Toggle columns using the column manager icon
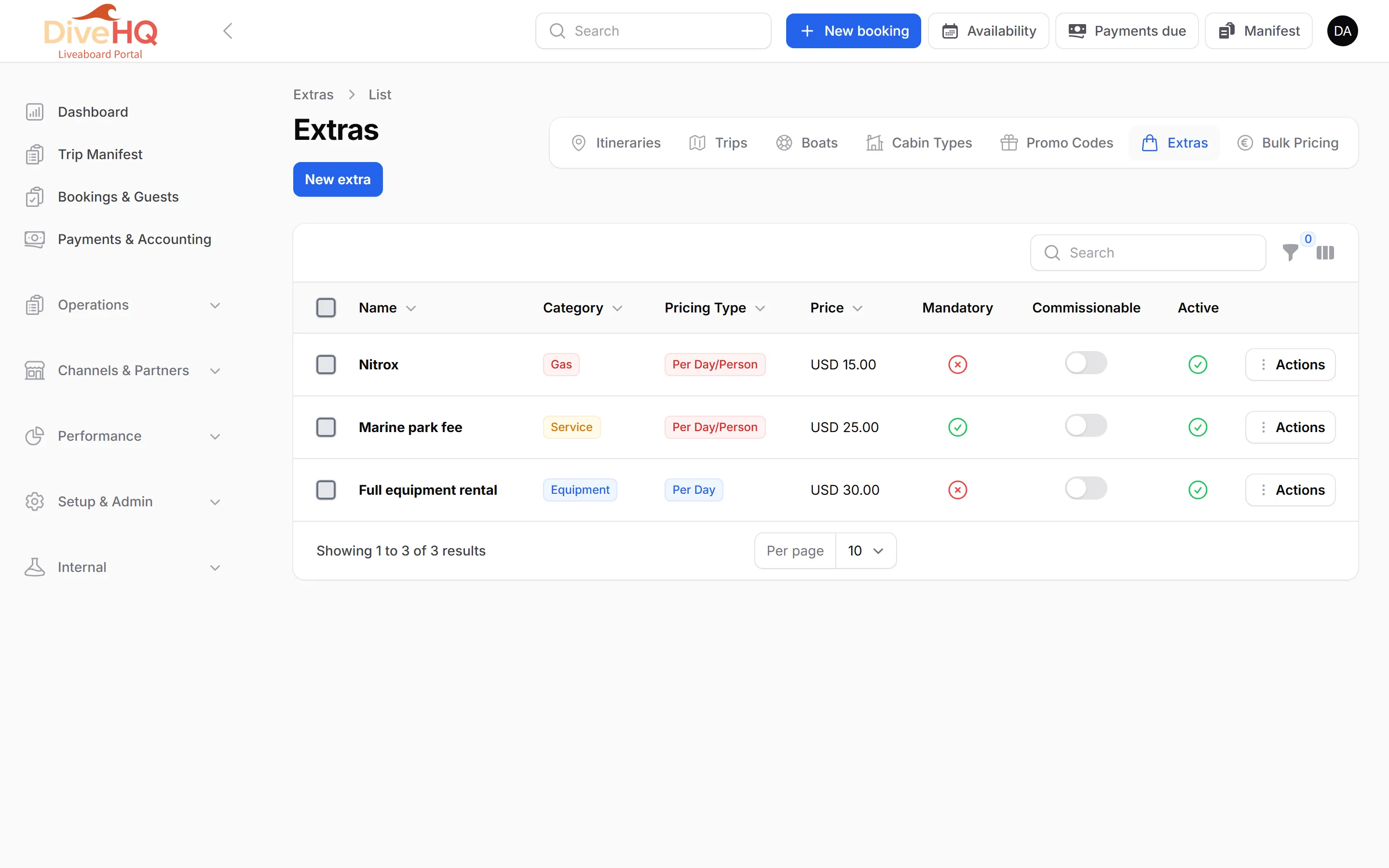This screenshot has height=868, width=1389. 1325,253
